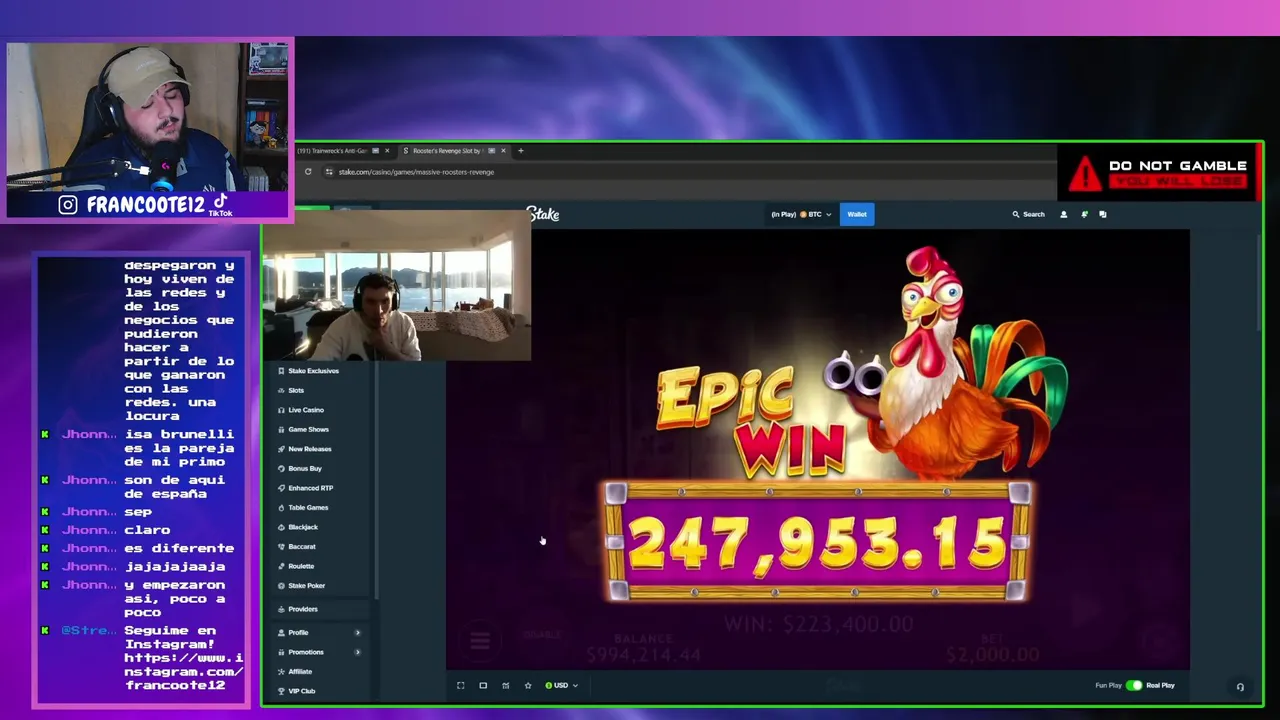Click the Wallet button

pyautogui.click(x=857, y=214)
